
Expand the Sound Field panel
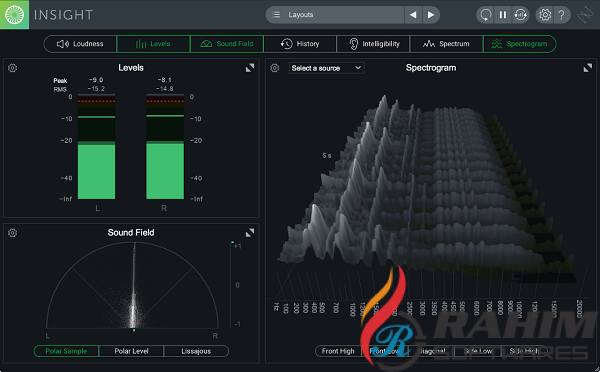[x=250, y=233]
